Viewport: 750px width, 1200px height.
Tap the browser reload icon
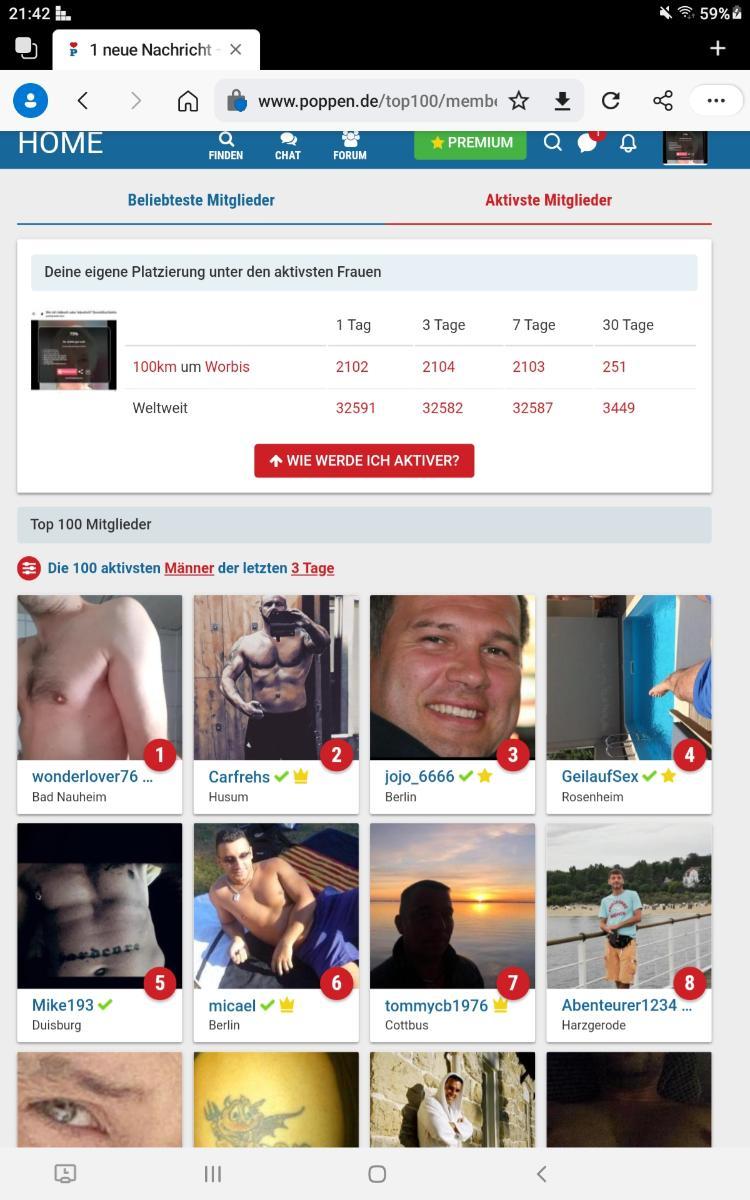pos(610,100)
